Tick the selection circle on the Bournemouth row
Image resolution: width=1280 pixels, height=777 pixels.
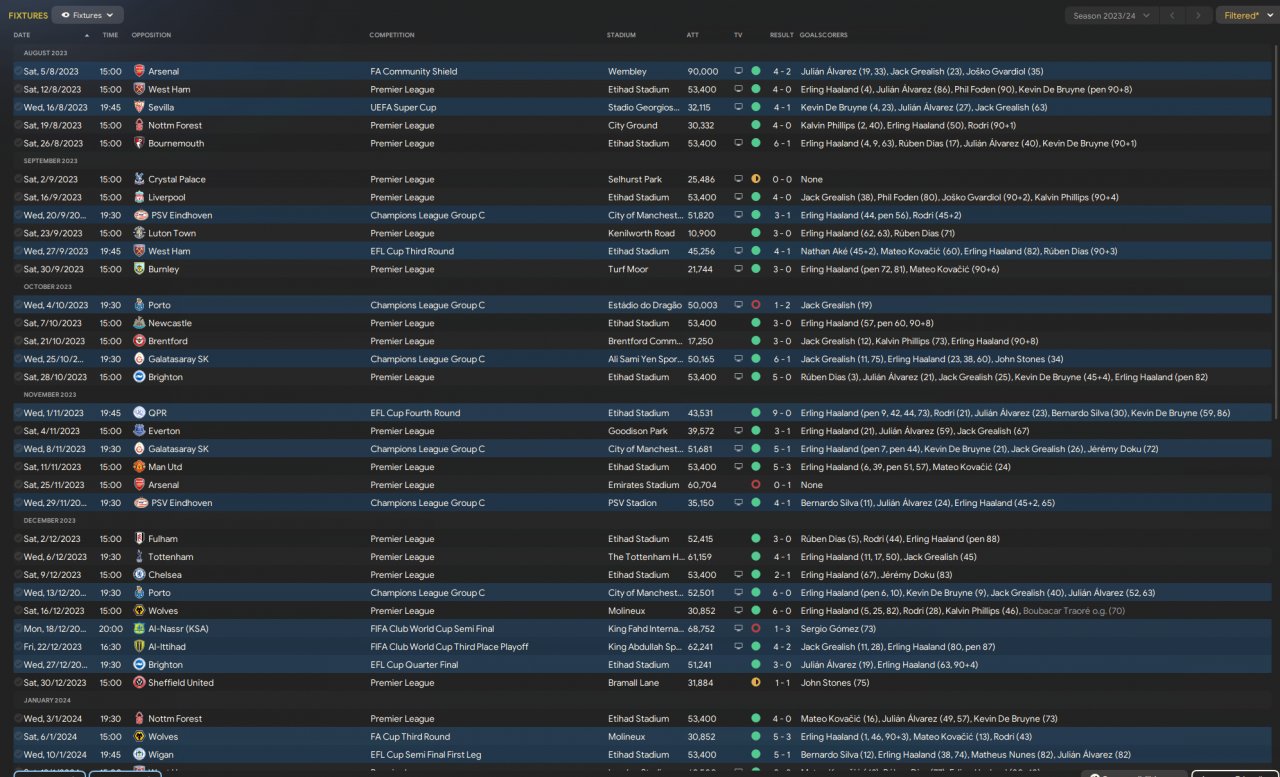[x=17, y=144]
